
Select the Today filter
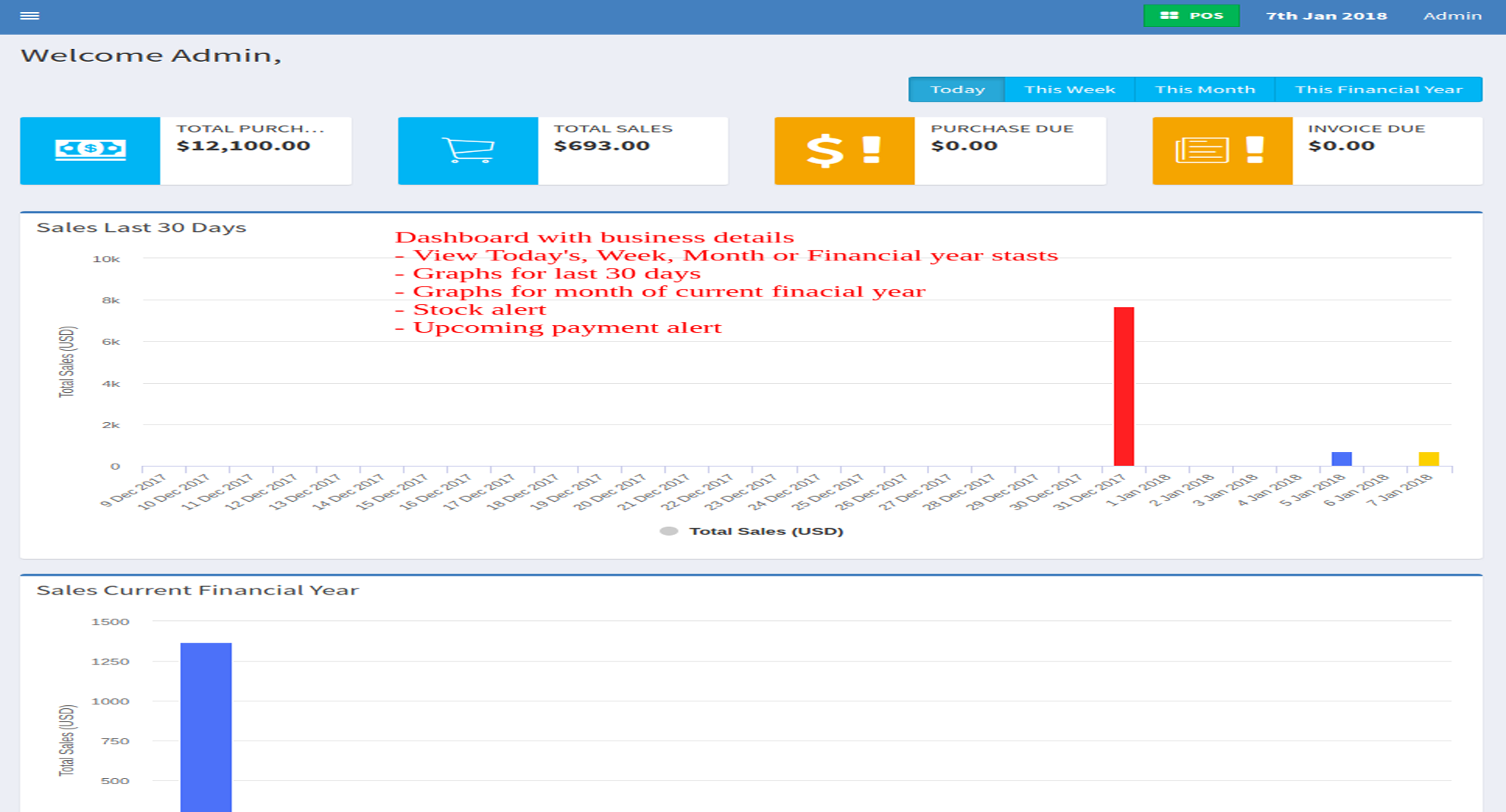[x=956, y=90]
